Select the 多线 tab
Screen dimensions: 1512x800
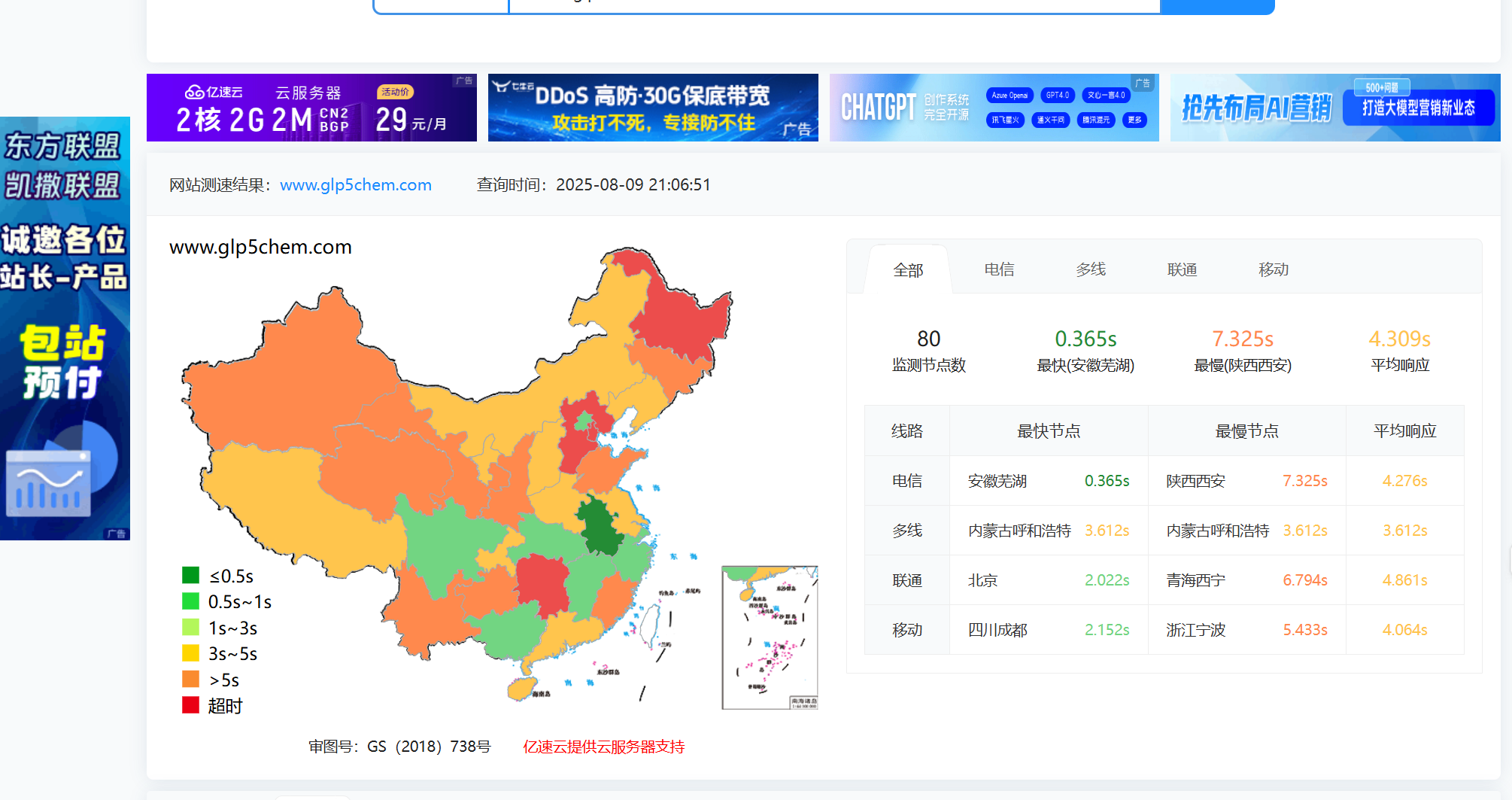pyautogui.click(x=1091, y=269)
